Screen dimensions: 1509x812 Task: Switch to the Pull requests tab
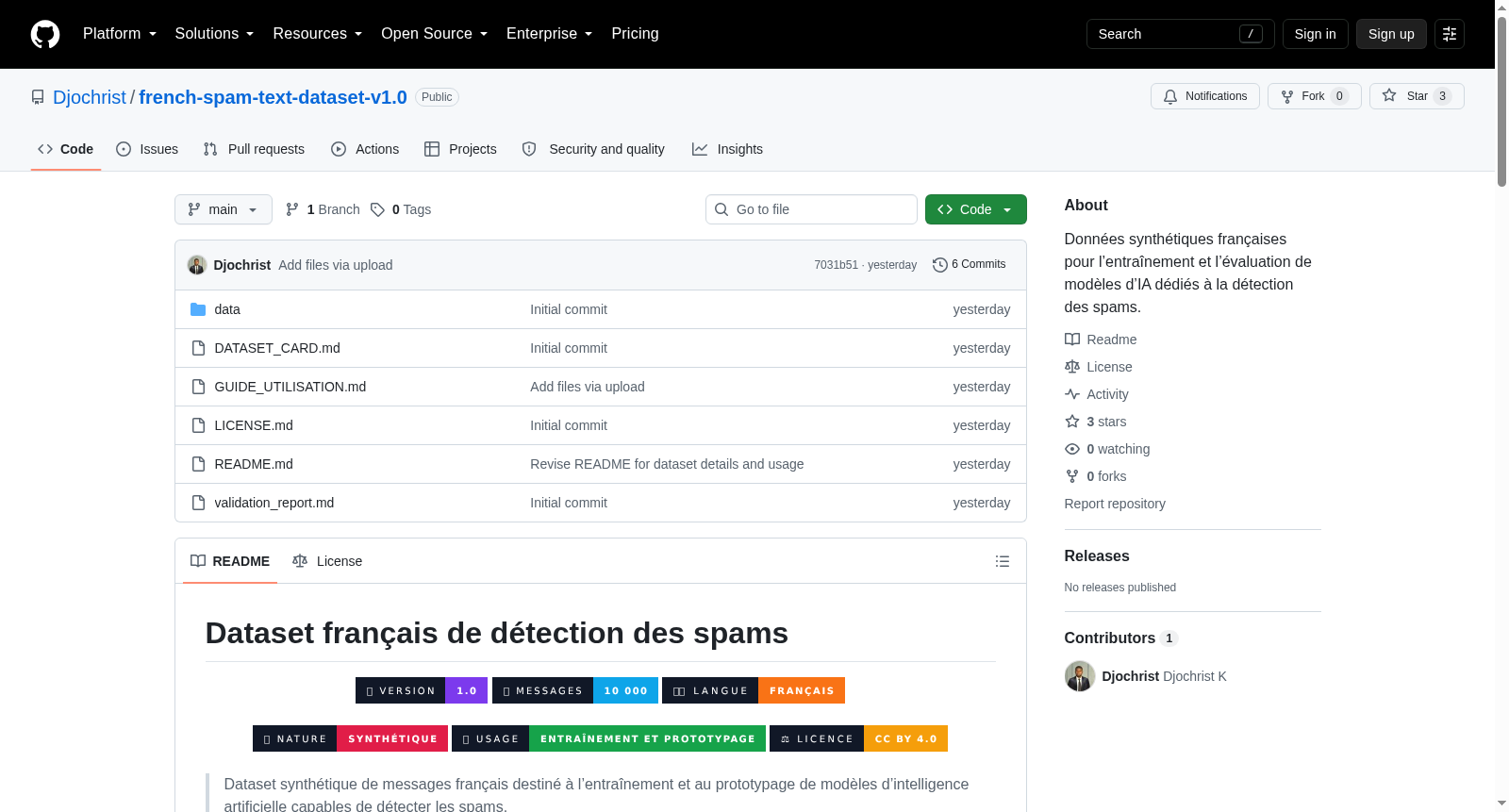[x=254, y=149]
